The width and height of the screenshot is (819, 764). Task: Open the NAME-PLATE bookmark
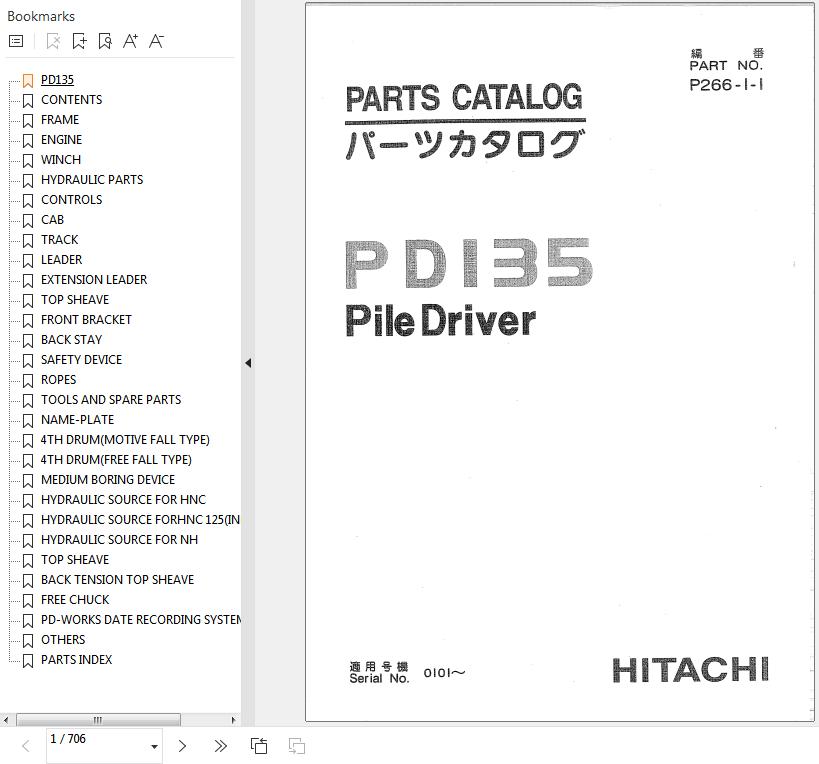[x=77, y=420]
